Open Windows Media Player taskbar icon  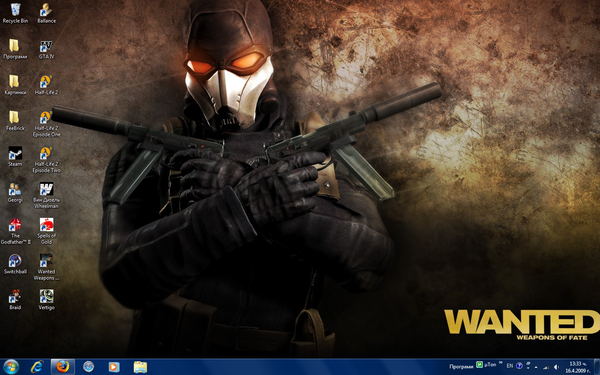(x=114, y=367)
